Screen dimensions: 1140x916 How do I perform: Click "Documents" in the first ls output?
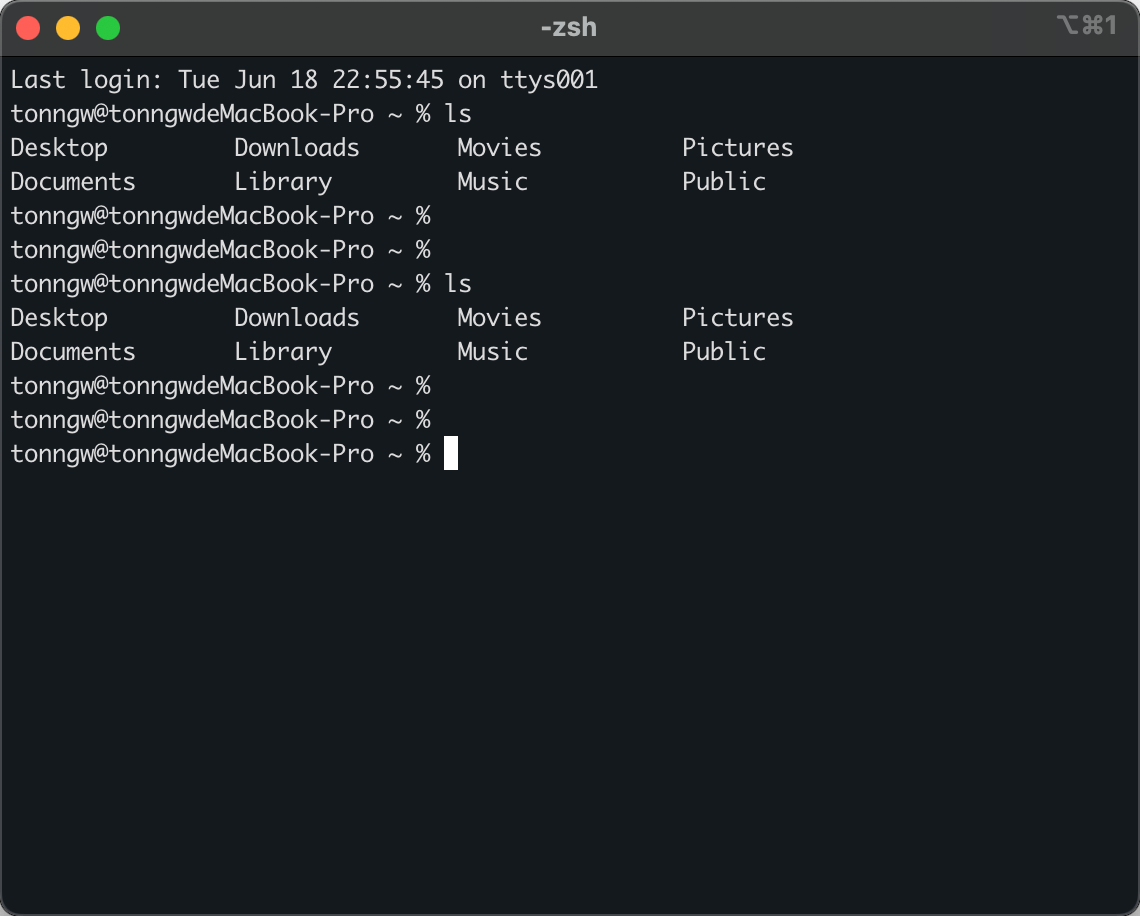[x=73, y=182]
